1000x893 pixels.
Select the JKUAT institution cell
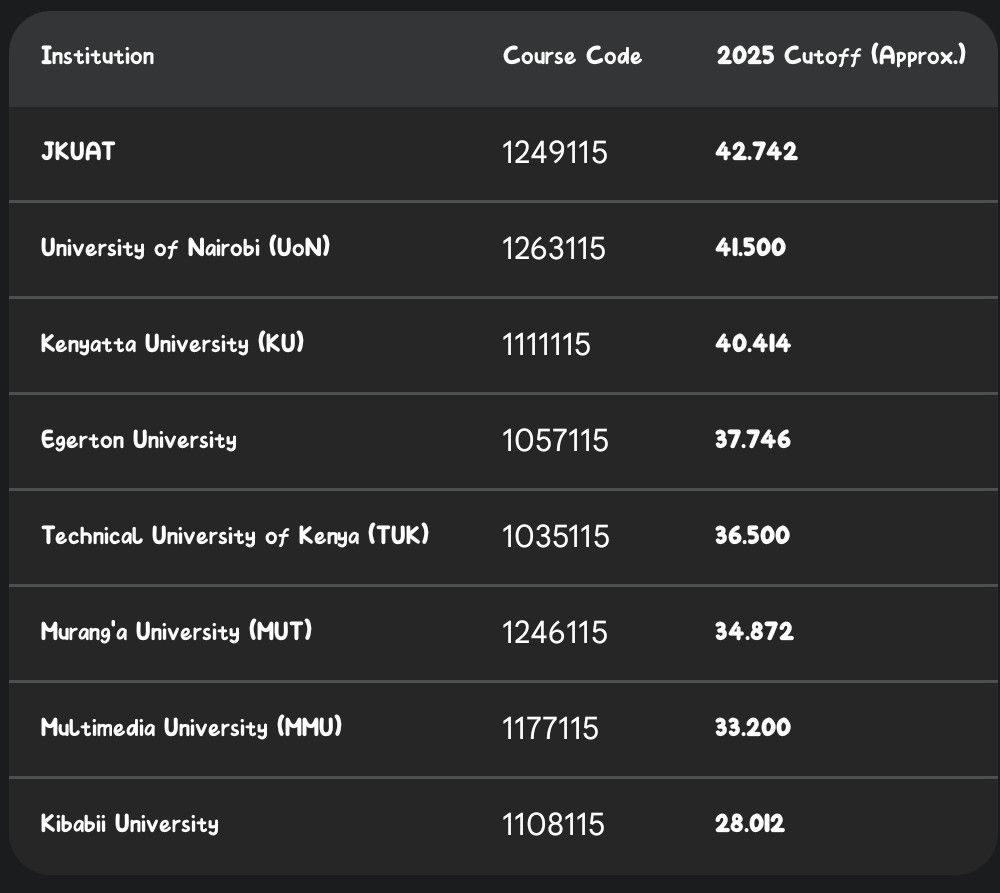78,152
